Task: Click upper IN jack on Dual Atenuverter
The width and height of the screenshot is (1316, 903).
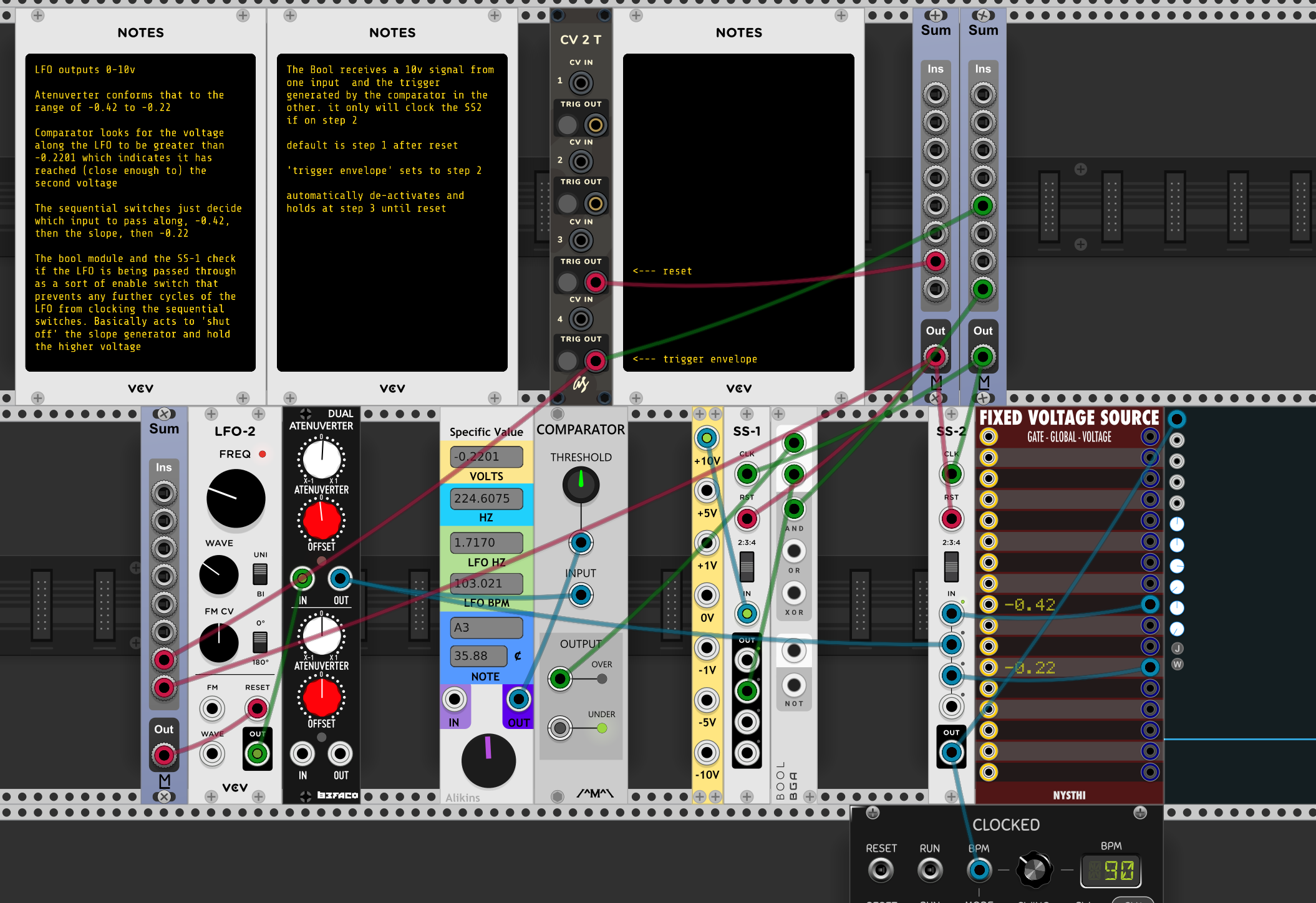Action: [x=302, y=579]
